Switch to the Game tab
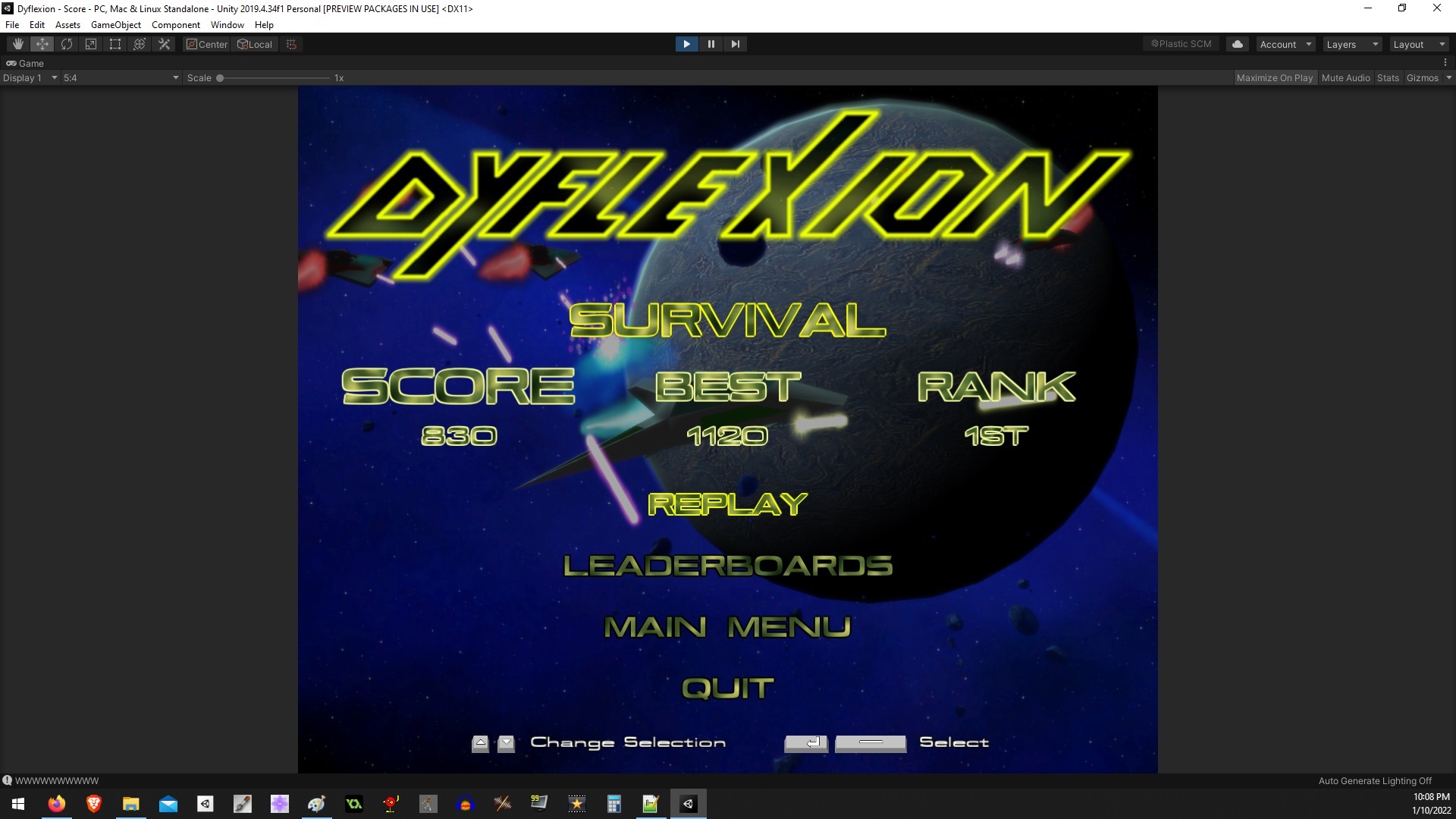 (x=25, y=63)
